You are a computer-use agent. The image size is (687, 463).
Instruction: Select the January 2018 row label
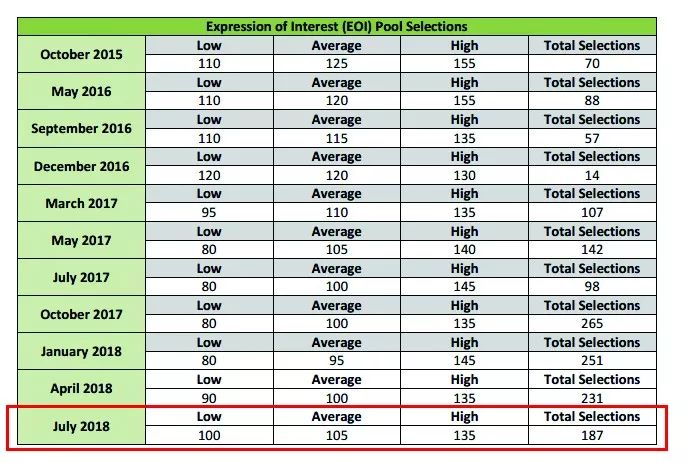[x=82, y=351]
